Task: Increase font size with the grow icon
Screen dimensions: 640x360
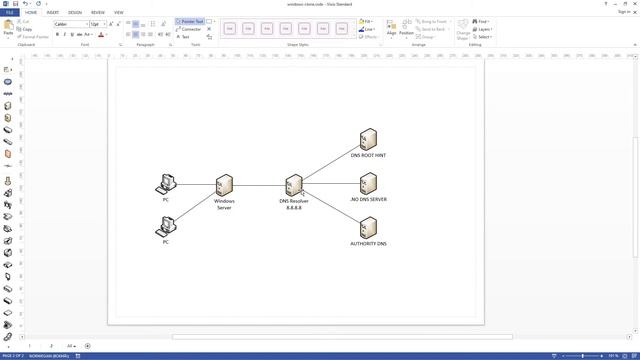Action: (111, 24)
